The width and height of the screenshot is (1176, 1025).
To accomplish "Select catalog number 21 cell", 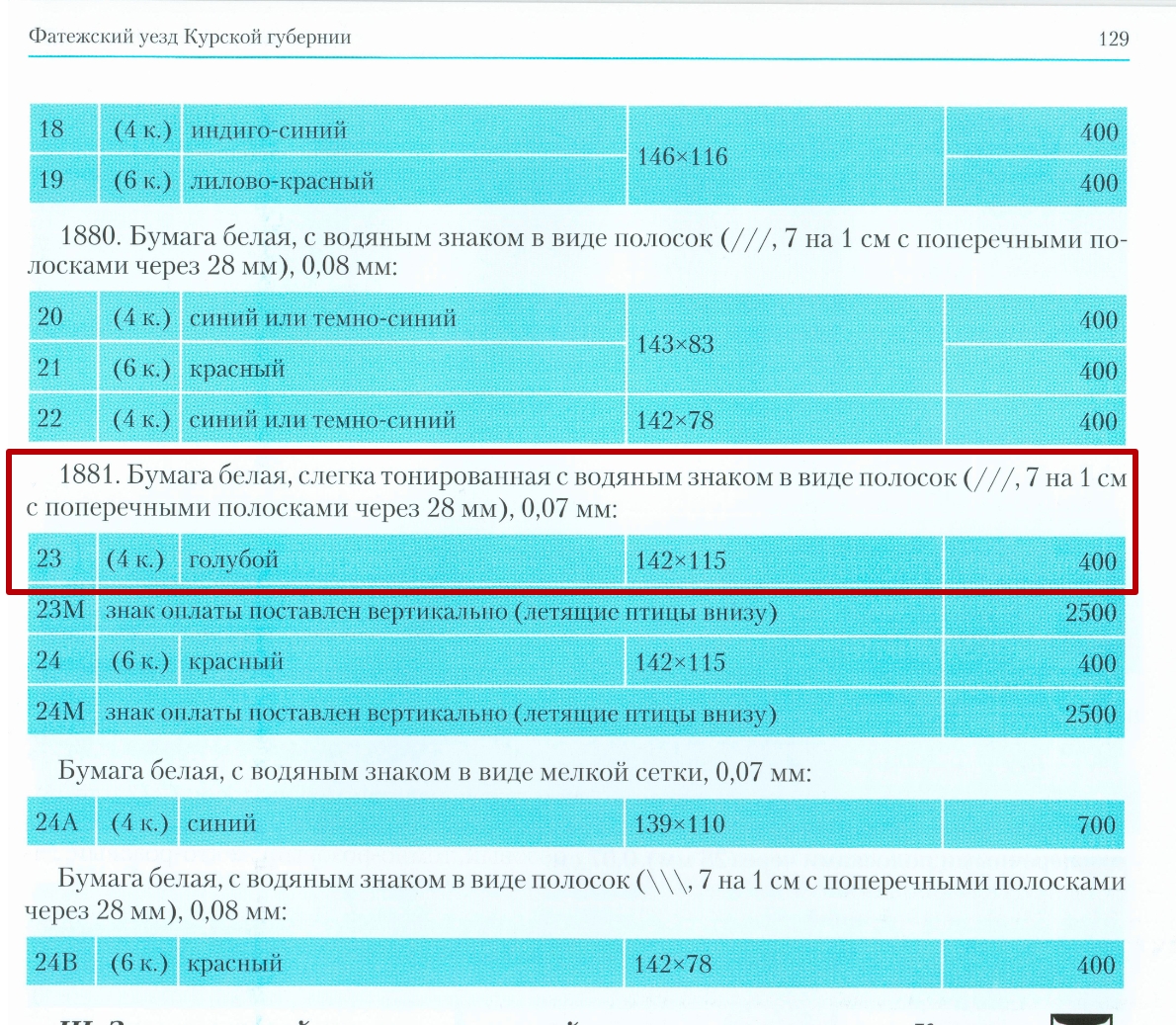I will tap(50, 369).
